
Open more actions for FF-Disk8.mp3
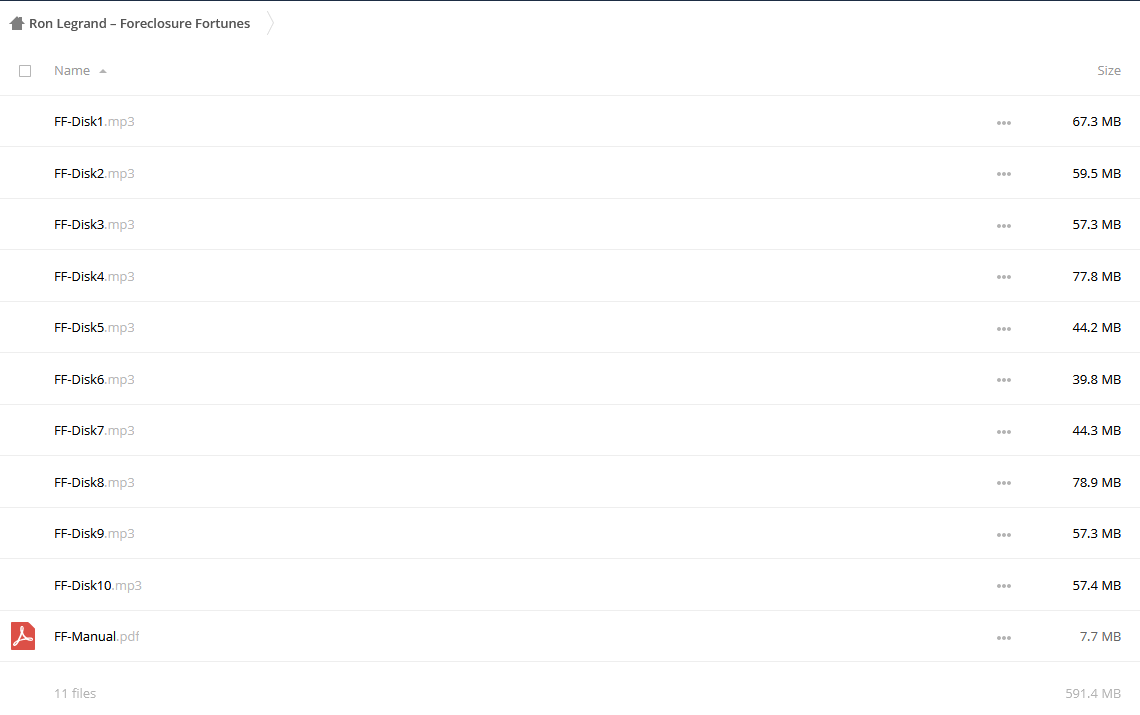pyautogui.click(x=1004, y=483)
